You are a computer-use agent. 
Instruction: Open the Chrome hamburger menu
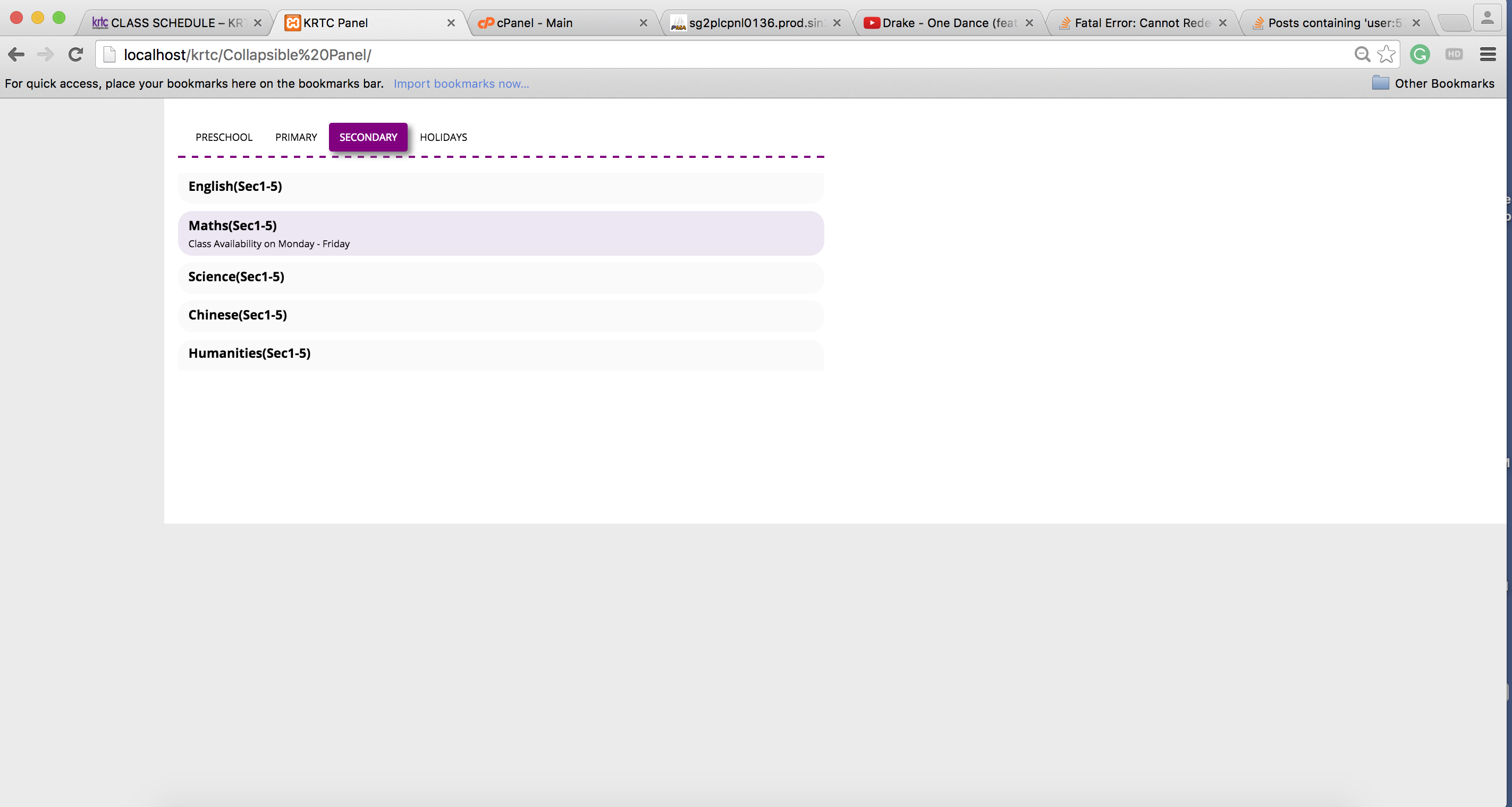1488,54
